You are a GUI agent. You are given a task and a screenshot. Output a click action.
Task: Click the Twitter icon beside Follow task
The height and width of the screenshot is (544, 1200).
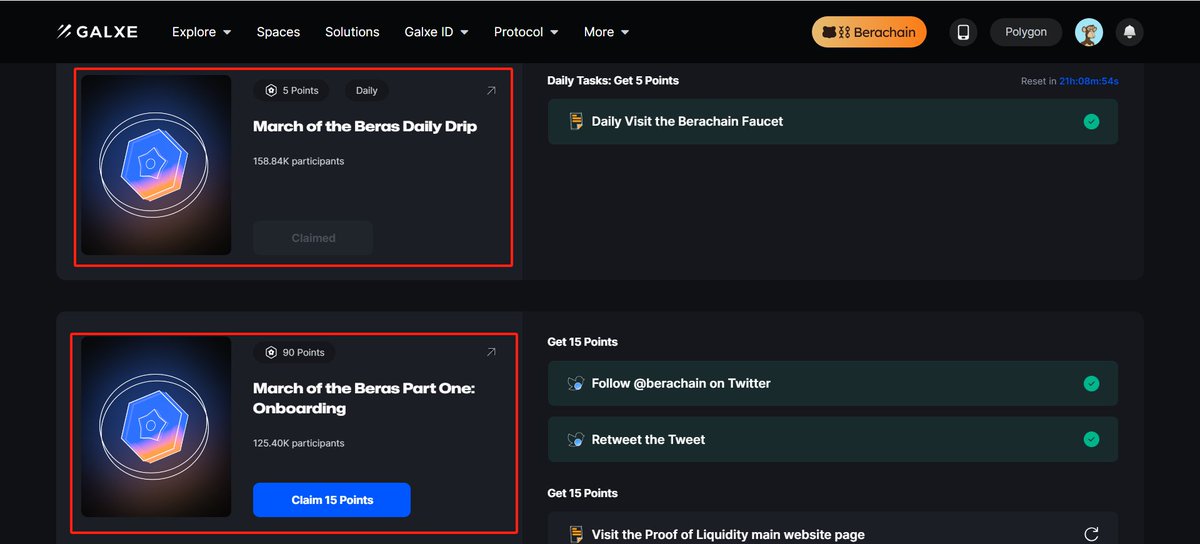click(x=576, y=383)
